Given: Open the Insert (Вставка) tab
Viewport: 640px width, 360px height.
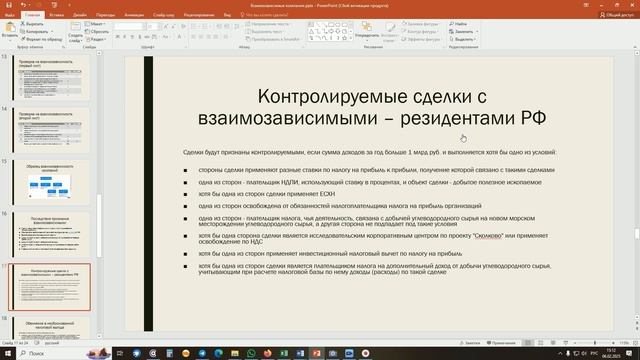Looking at the screenshot, I should pyautogui.click(x=56, y=15).
